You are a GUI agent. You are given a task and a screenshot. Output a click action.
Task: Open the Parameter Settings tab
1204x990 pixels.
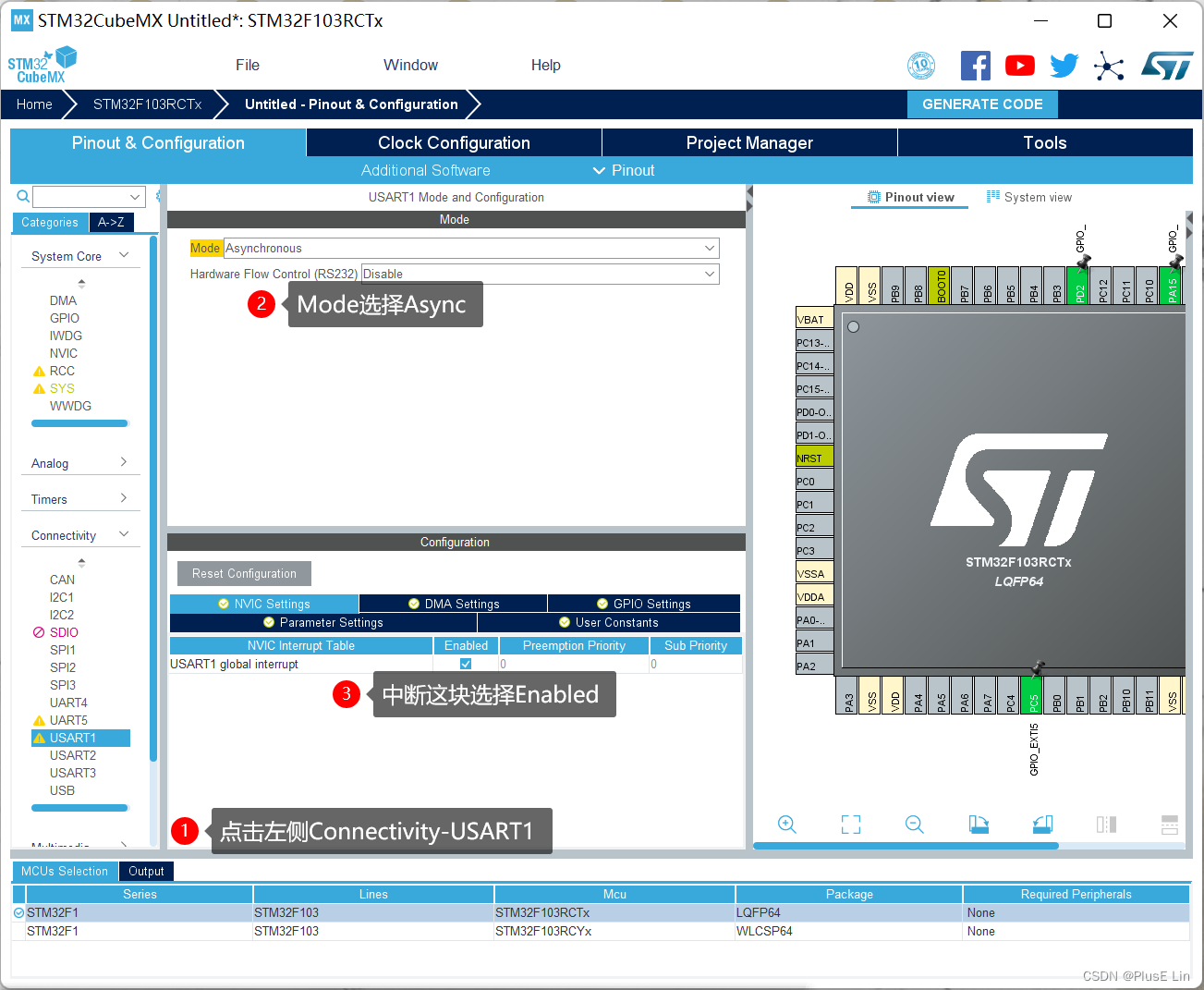323,622
